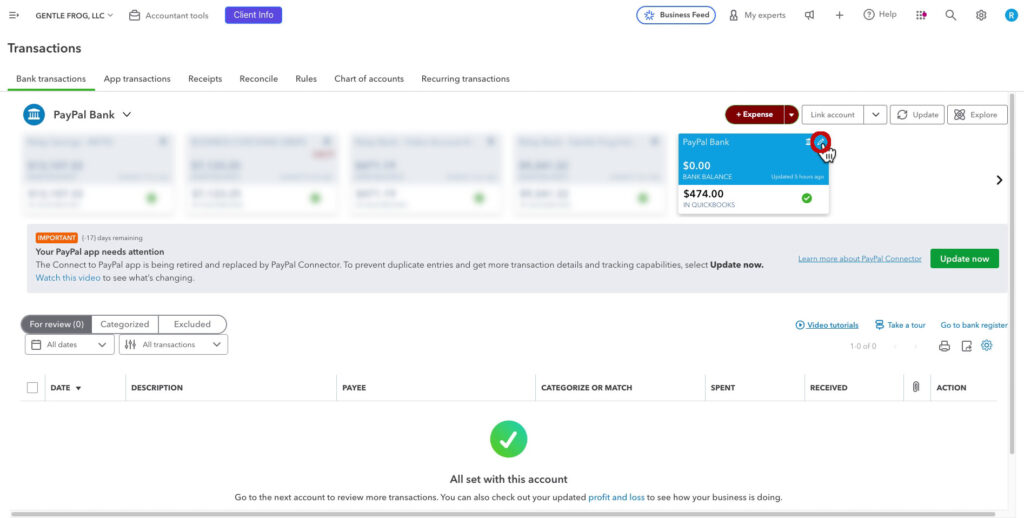Click the Go to bank register link

tap(974, 325)
